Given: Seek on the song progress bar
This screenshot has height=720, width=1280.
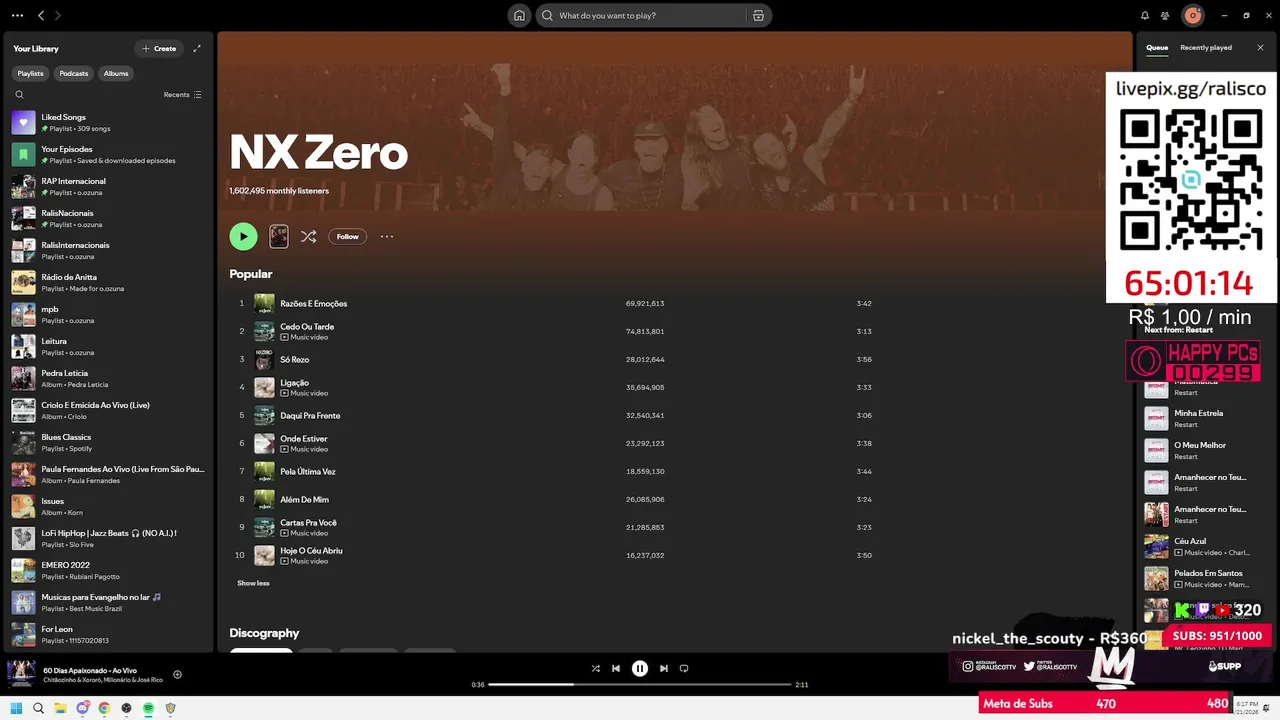Looking at the screenshot, I should (x=640, y=684).
